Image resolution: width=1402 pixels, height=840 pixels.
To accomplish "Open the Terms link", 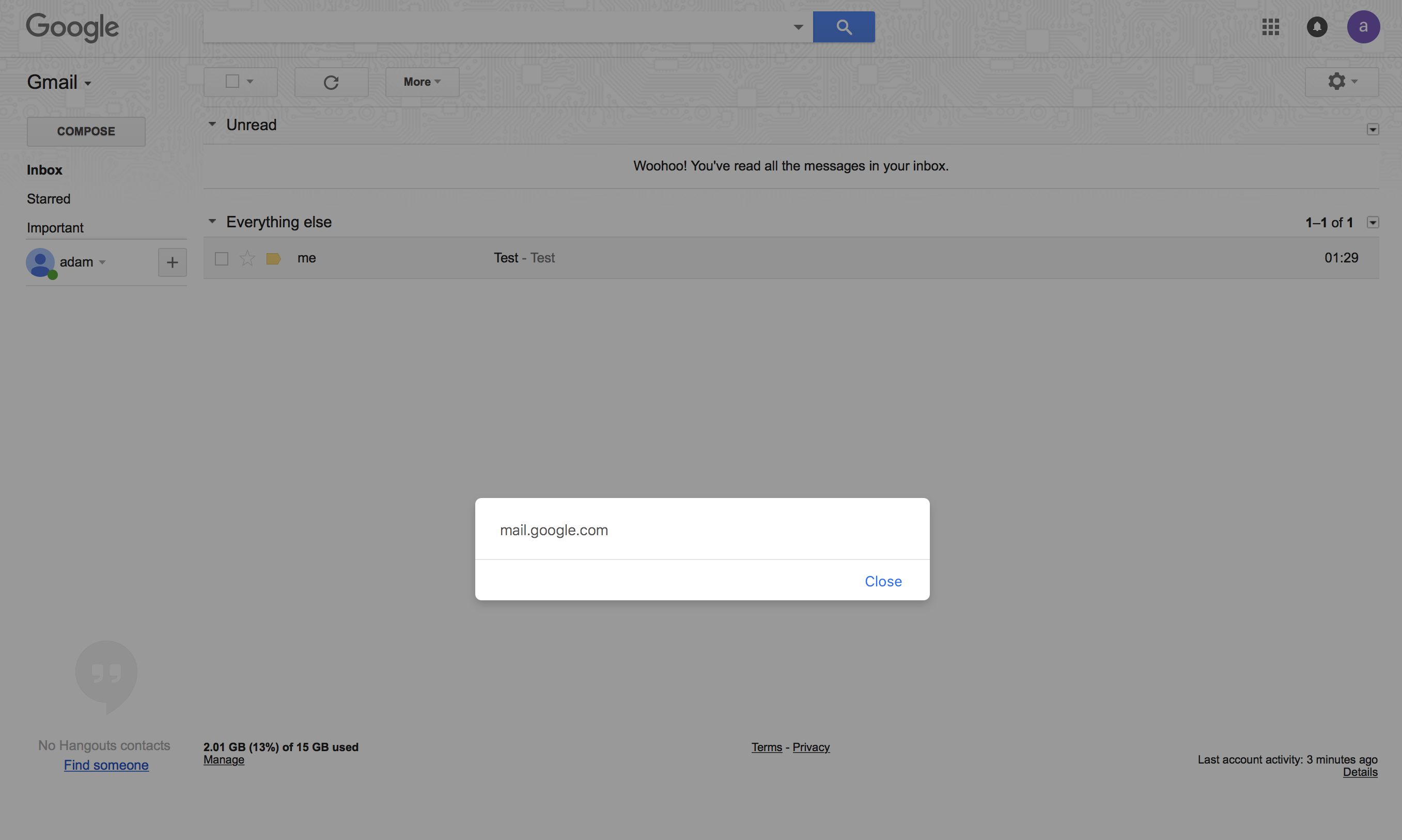I will click(767, 747).
